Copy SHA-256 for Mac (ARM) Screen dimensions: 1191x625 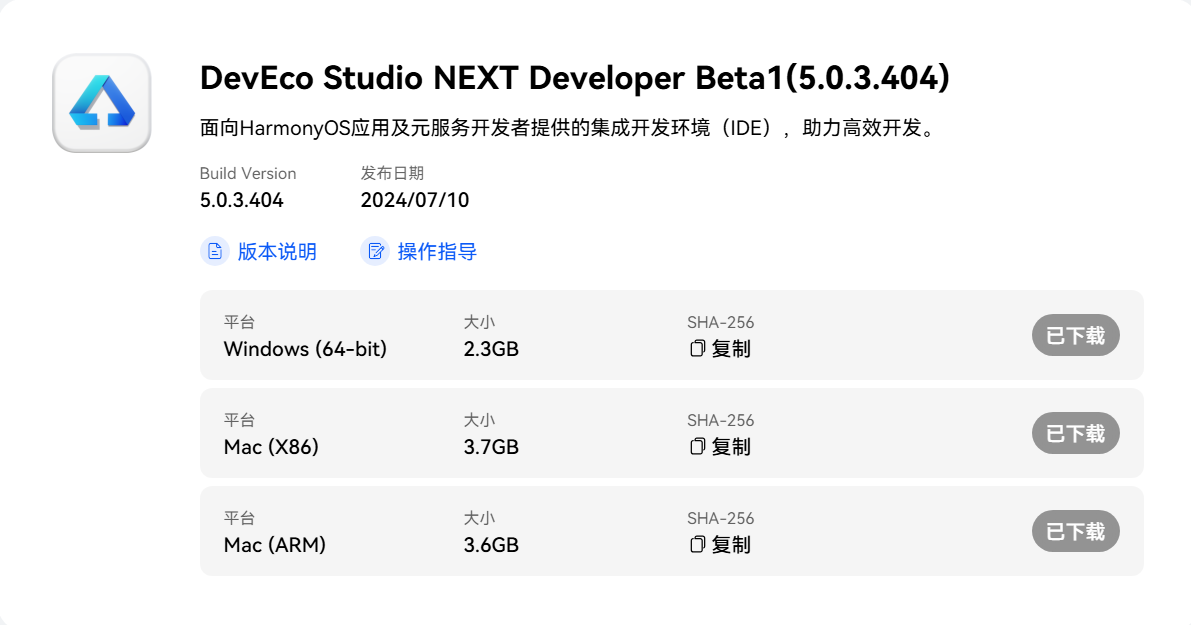coord(720,545)
